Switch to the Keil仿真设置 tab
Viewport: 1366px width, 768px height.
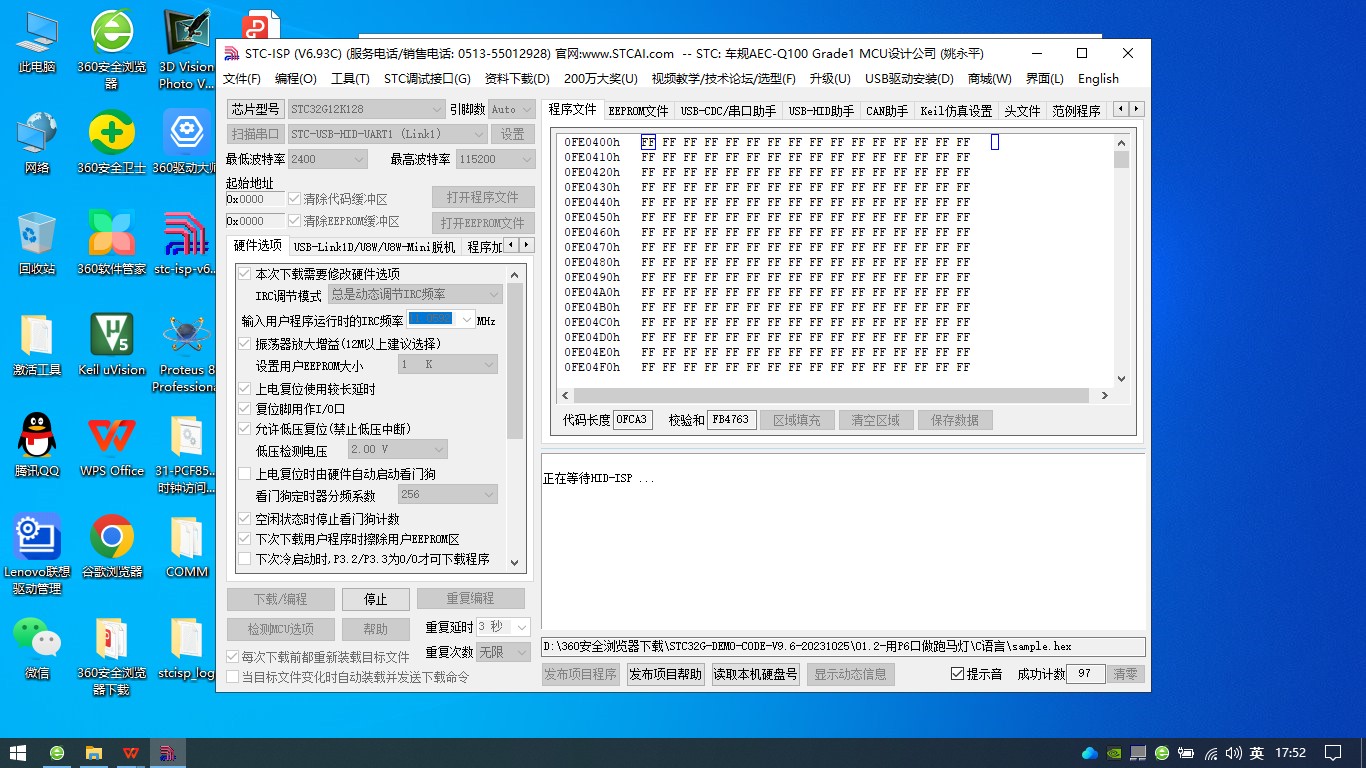pos(956,111)
